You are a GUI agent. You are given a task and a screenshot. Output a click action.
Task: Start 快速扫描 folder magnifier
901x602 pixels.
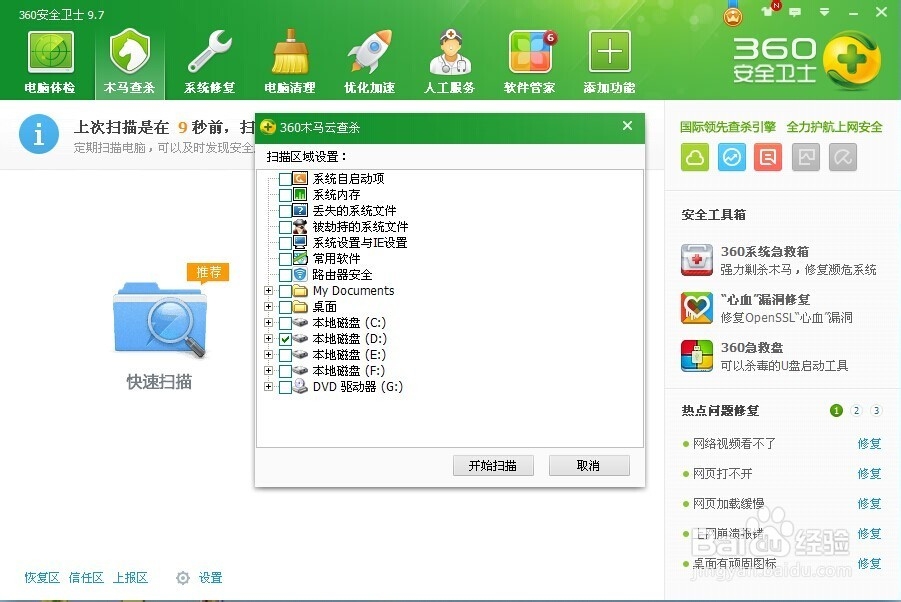(160, 319)
